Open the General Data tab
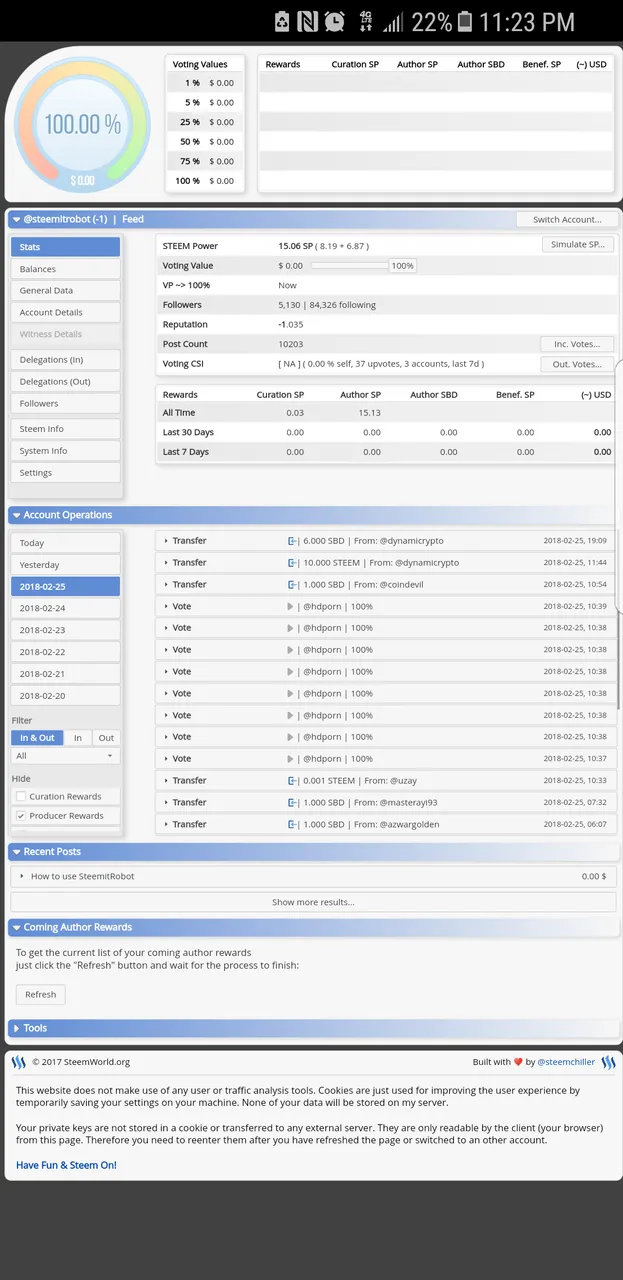The width and height of the screenshot is (623, 1280). point(65,291)
